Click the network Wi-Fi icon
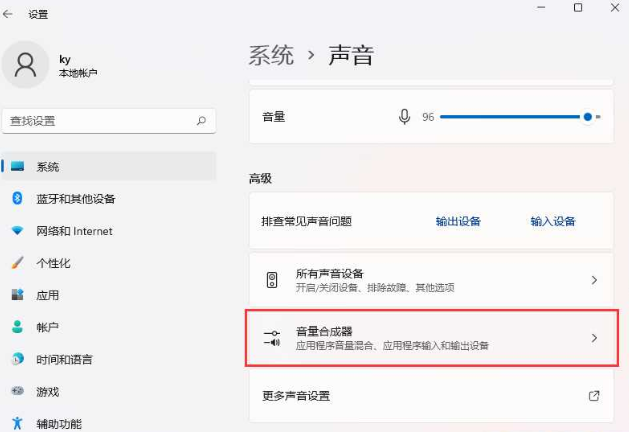This screenshot has width=629, height=432. coord(17,231)
